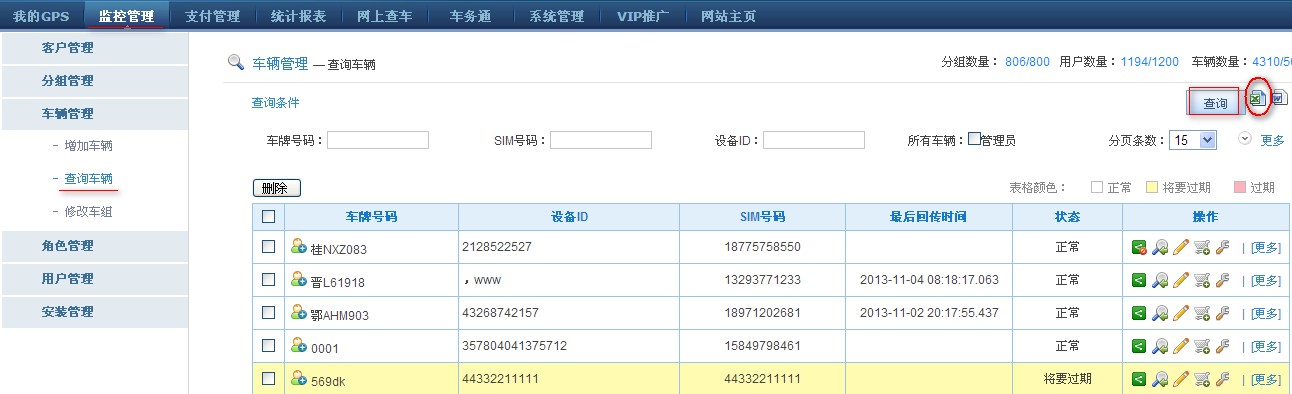Click the user icon beside 569dk
Image resolution: width=1292 pixels, height=394 pixels.
coord(299,378)
